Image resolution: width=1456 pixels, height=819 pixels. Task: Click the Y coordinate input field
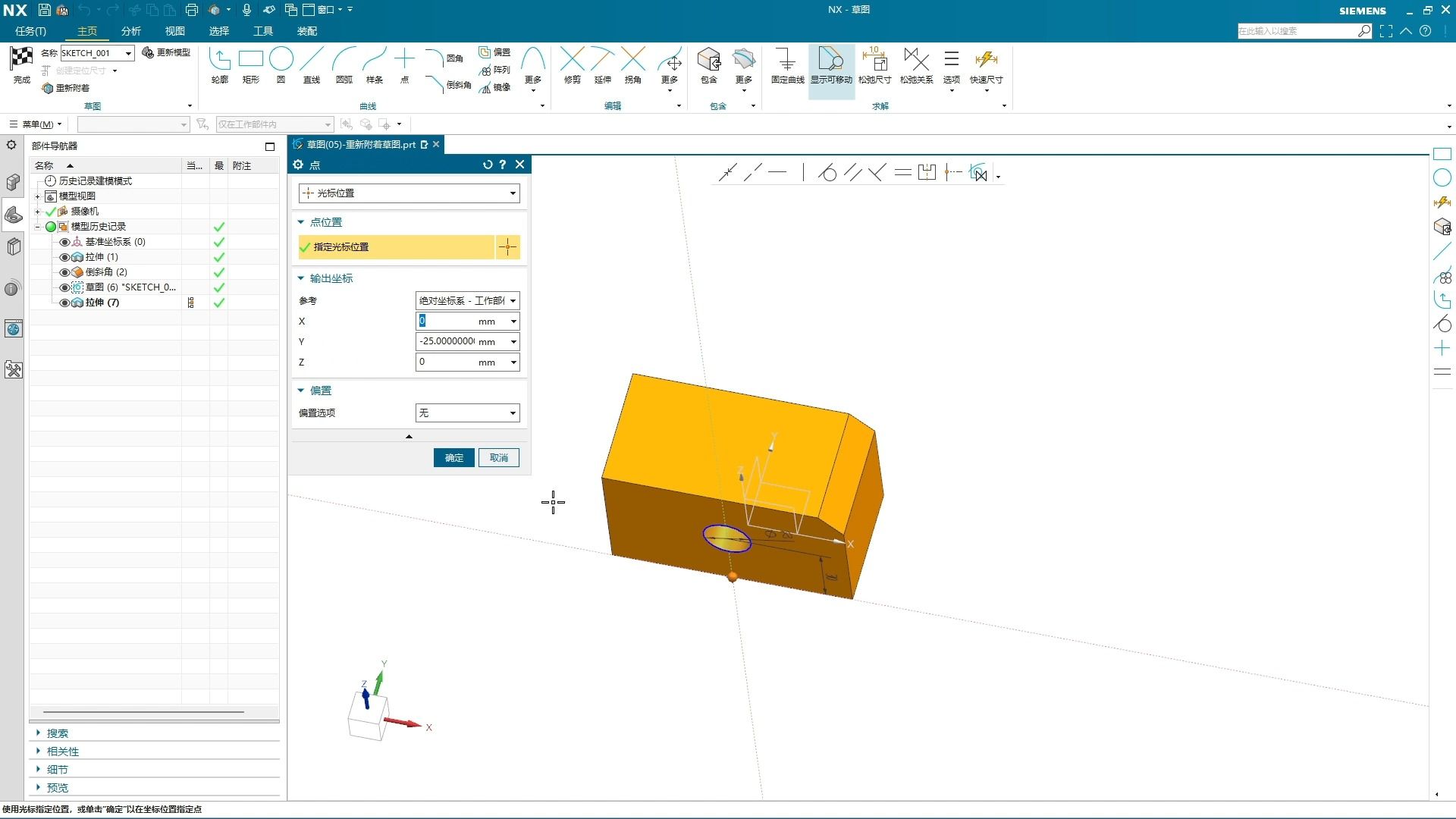click(x=447, y=341)
